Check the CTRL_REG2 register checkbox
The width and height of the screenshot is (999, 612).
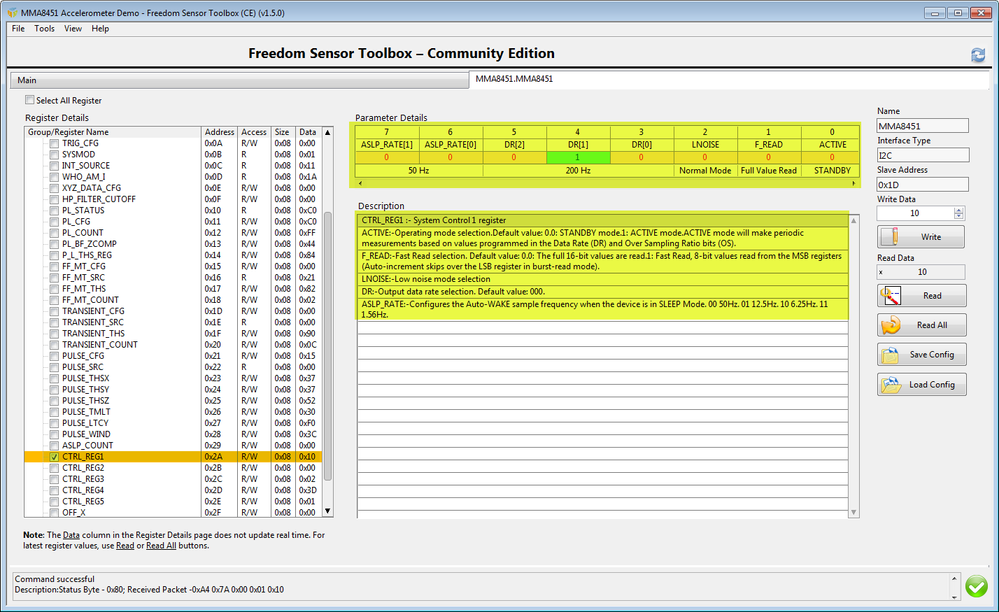[54, 468]
